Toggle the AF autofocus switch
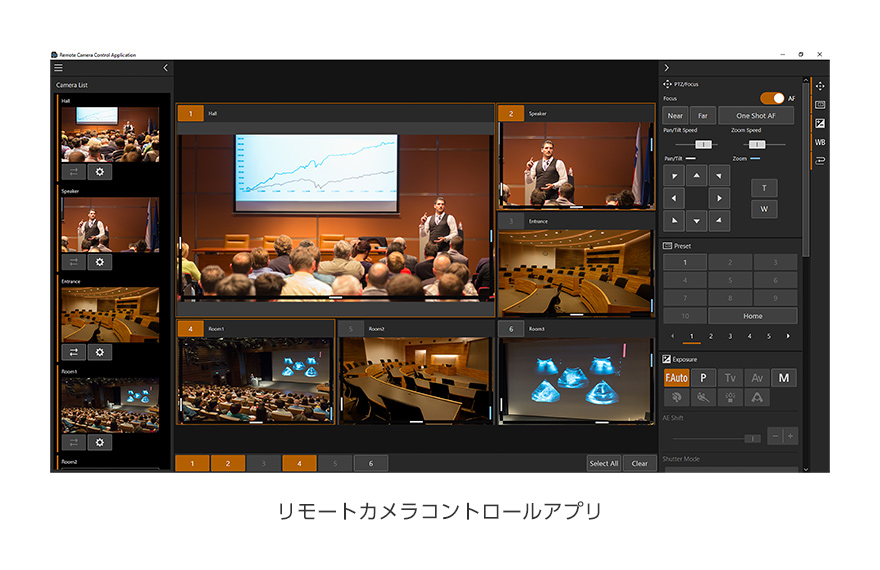This screenshot has height=570, width=880. [773, 98]
